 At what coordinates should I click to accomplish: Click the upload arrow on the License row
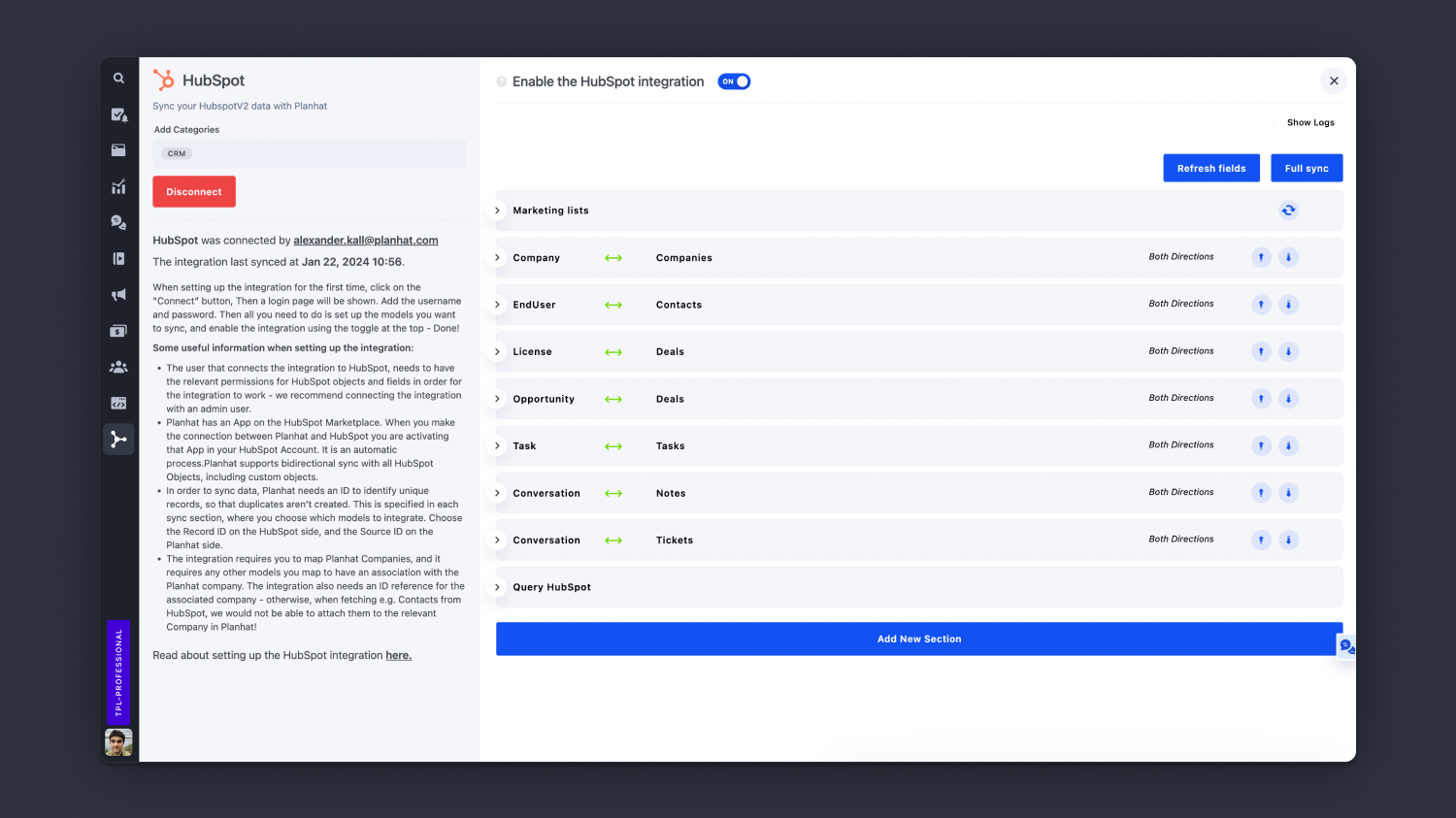tap(1261, 351)
